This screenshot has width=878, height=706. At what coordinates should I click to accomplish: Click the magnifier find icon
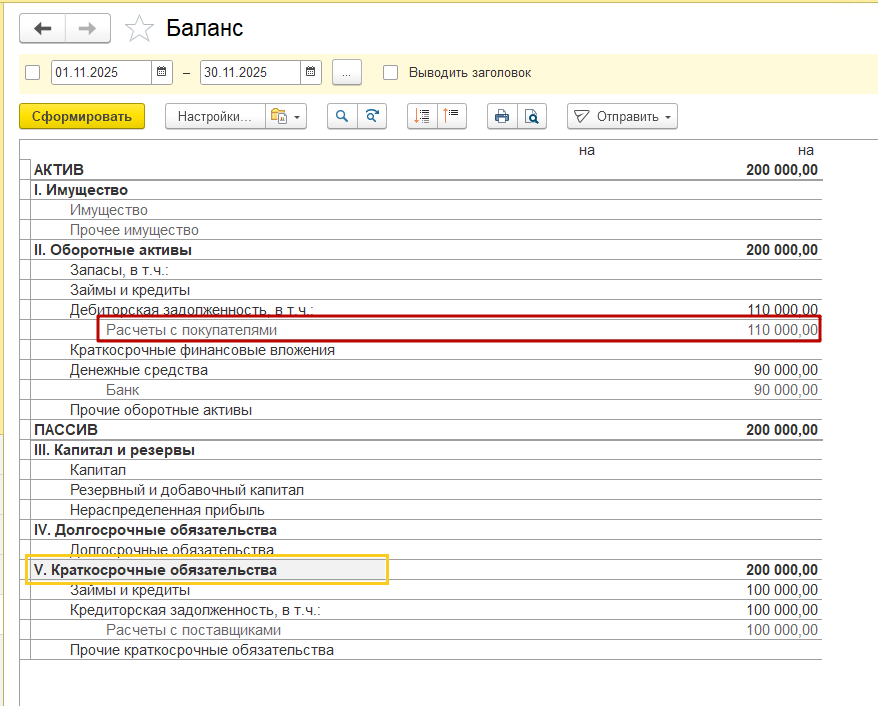(342, 116)
